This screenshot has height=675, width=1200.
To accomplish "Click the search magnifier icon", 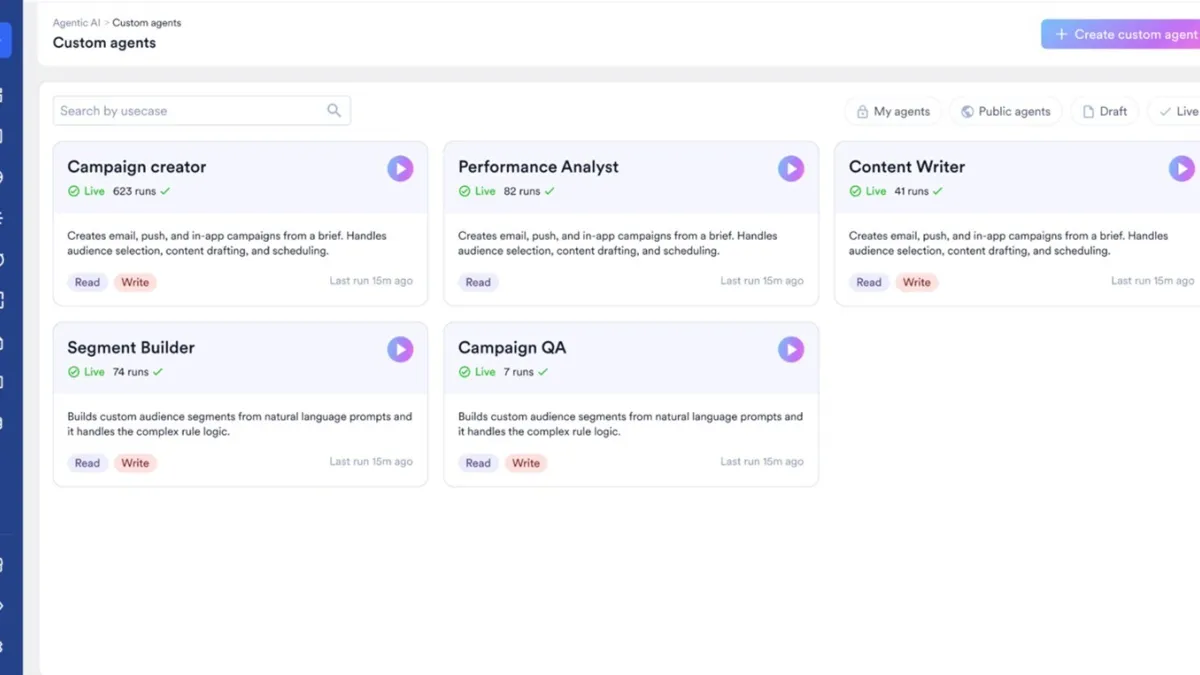I will (334, 111).
